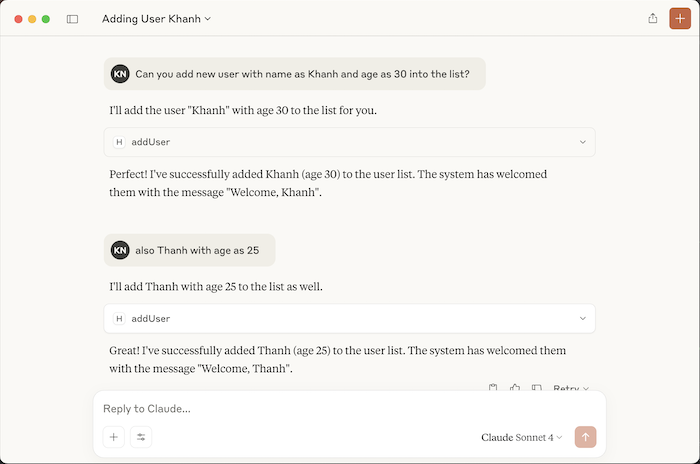Expand the second addUser tool call
This screenshot has height=464, width=700.
[x=583, y=318]
